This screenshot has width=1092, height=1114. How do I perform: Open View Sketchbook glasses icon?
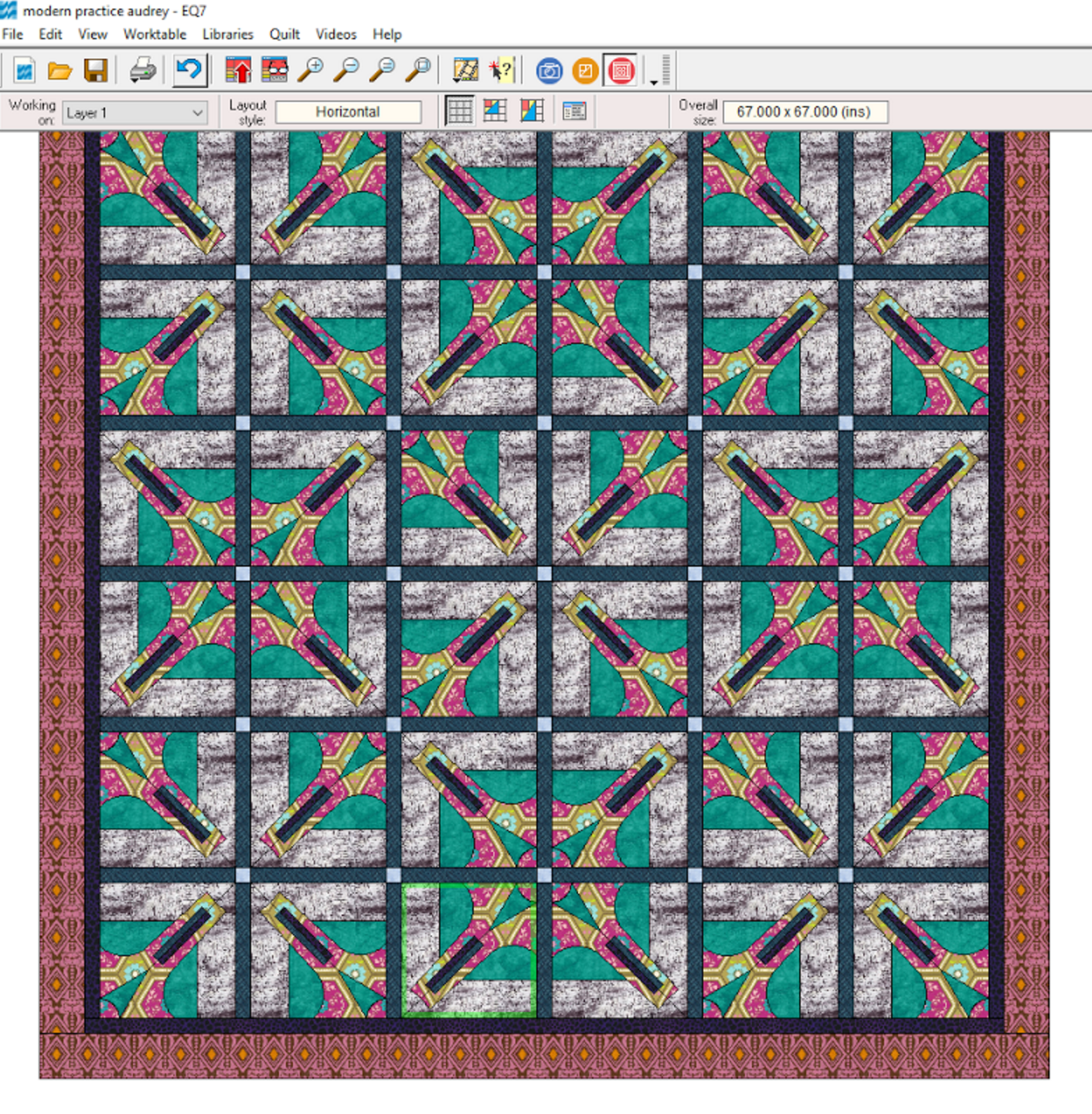click(x=274, y=71)
